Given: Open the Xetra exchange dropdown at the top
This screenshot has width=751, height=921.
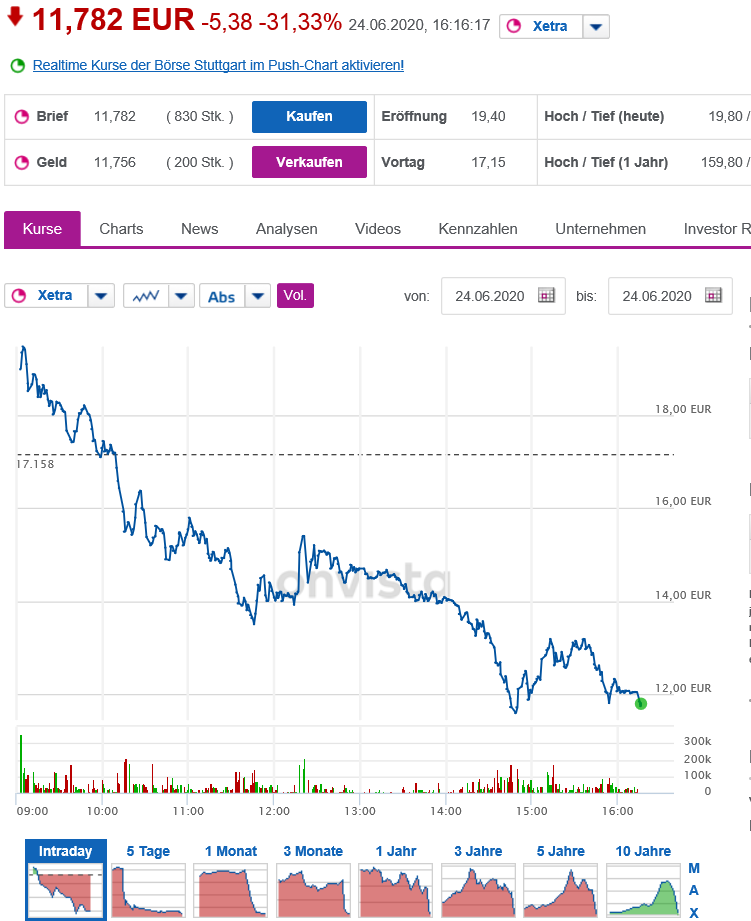Looking at the screenshot, I should [x=596, y=26].
